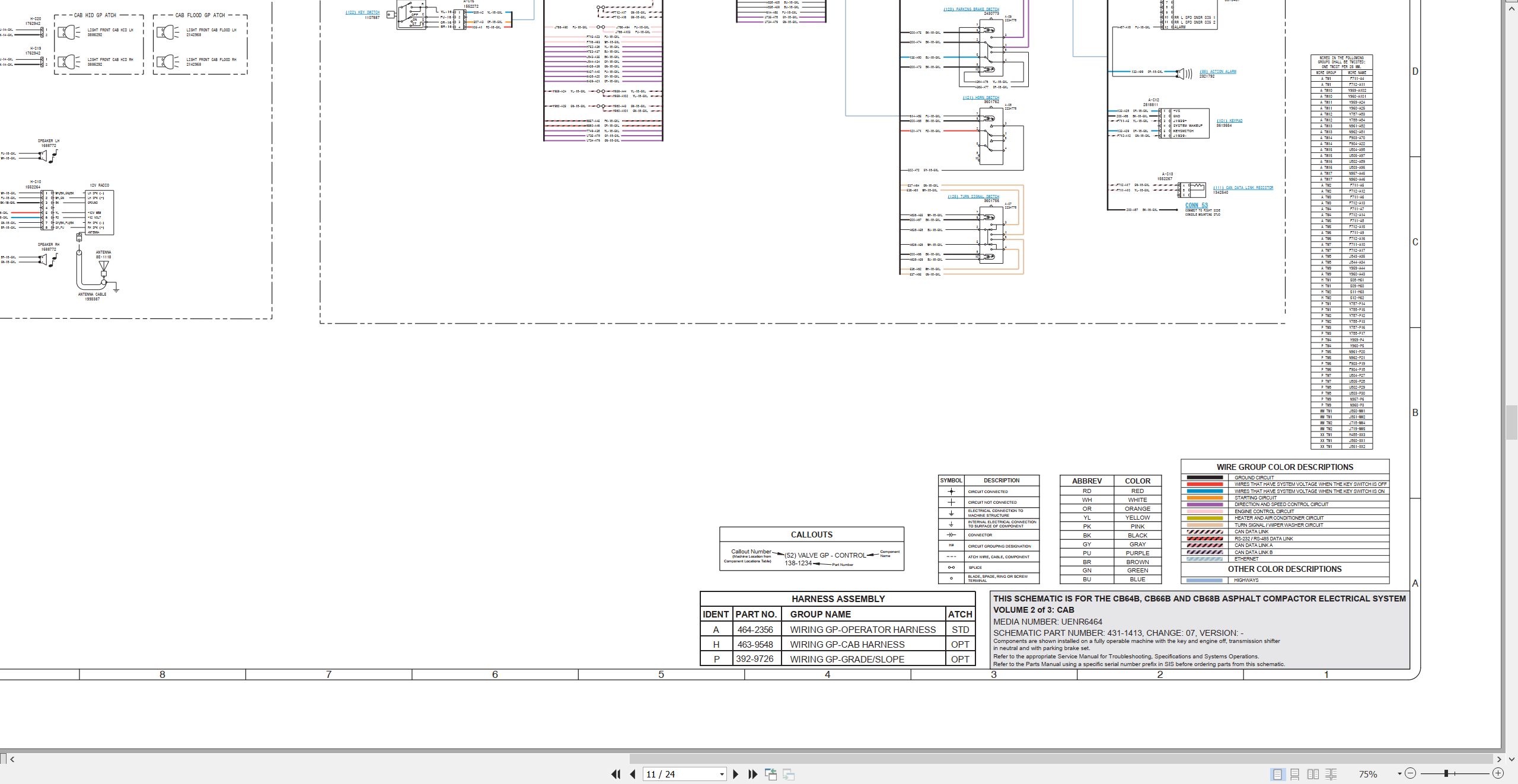Jump to the last page
The image size is (1518, 784).
753,774
